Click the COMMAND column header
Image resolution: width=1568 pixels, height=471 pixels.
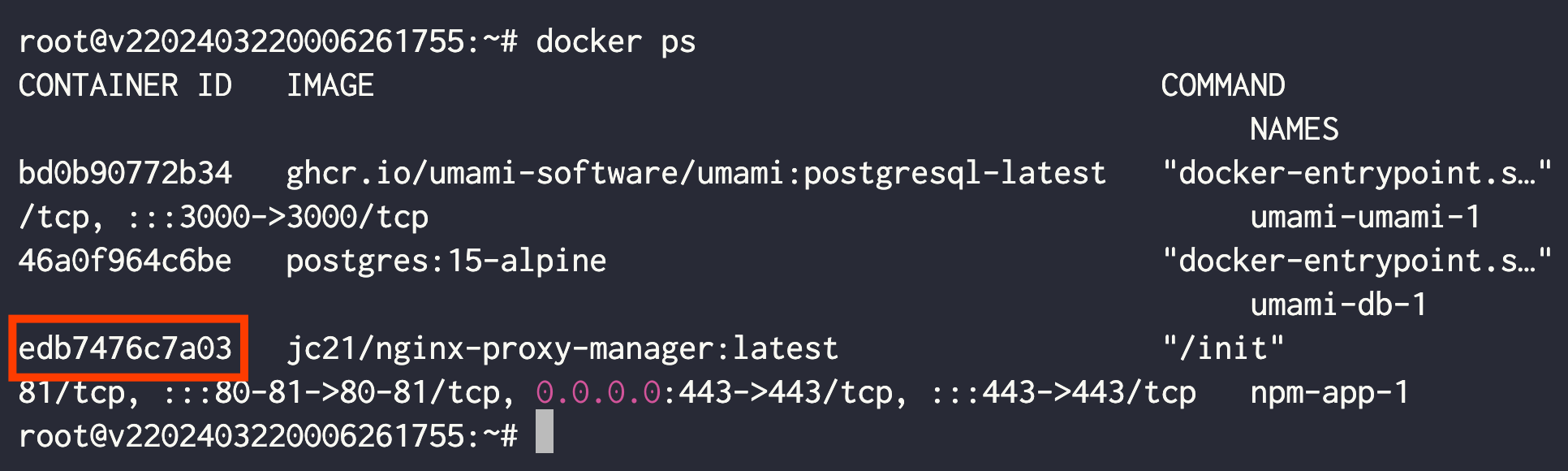coord(1223,85)
